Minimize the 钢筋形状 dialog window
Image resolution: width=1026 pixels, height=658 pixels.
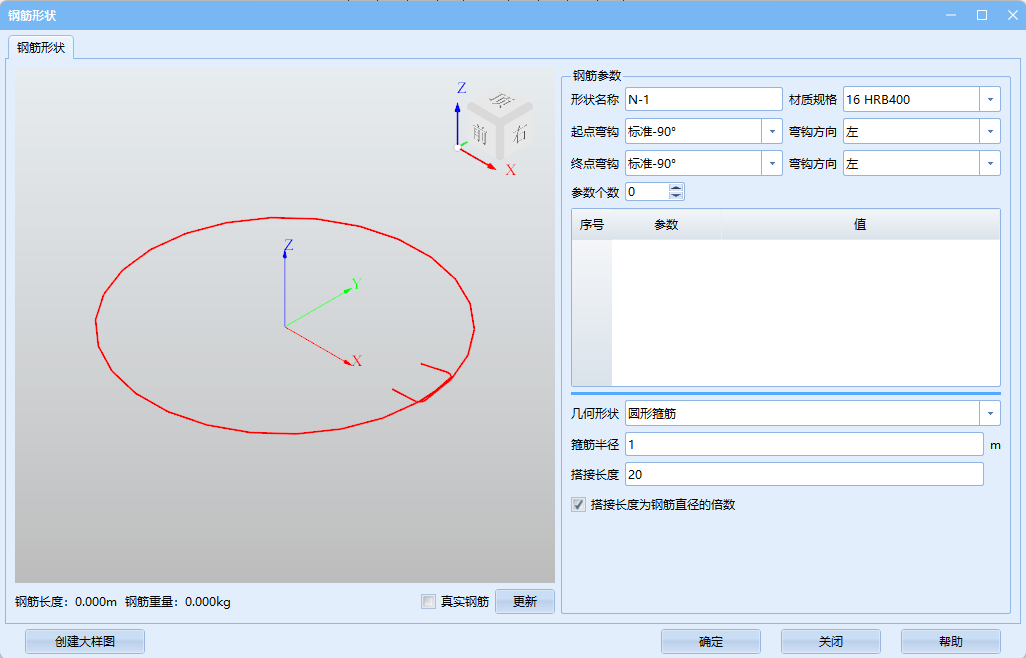point(953,15)
